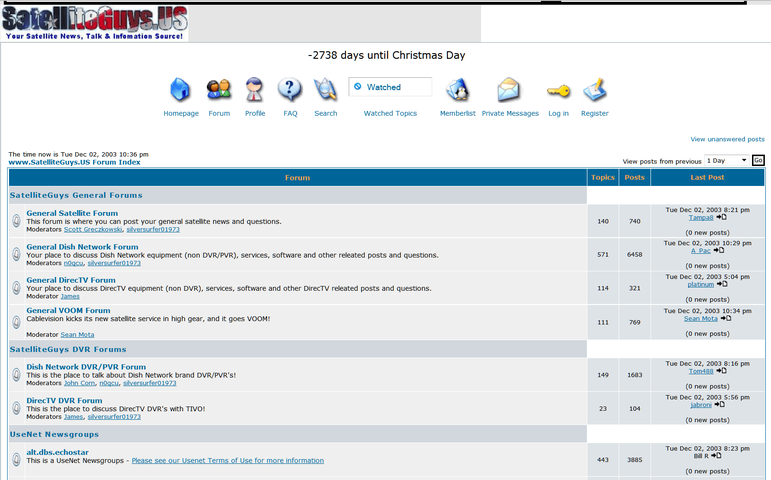771x480 pixels.
Task: Open General Dish Network Forum
Action: tap(82, 247)
